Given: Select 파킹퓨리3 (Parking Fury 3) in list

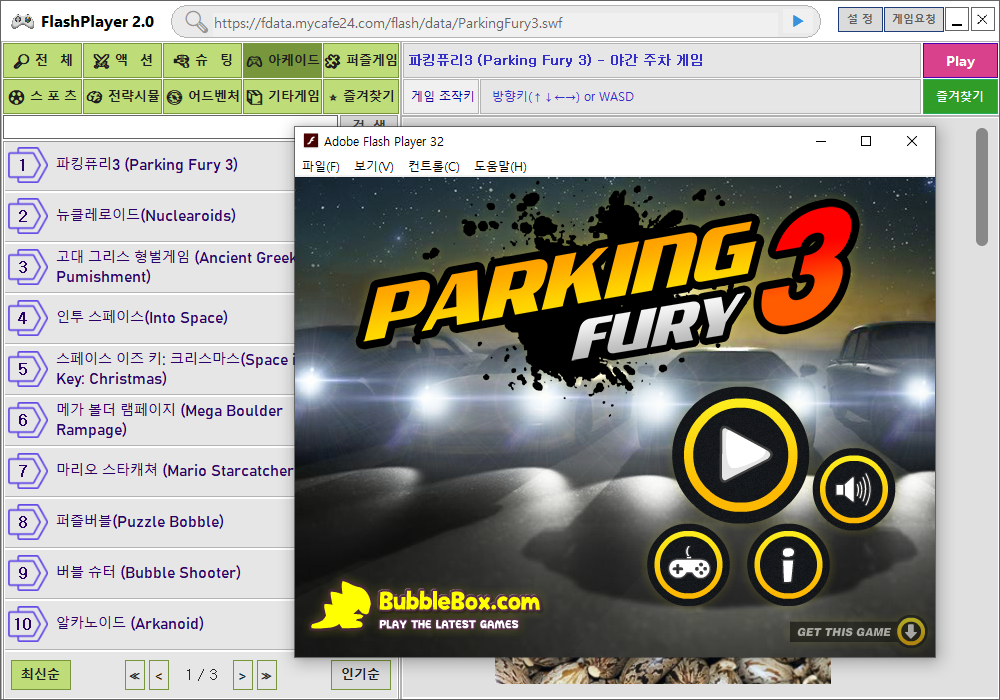Looking at the screenshot, I should coord(150,165).
